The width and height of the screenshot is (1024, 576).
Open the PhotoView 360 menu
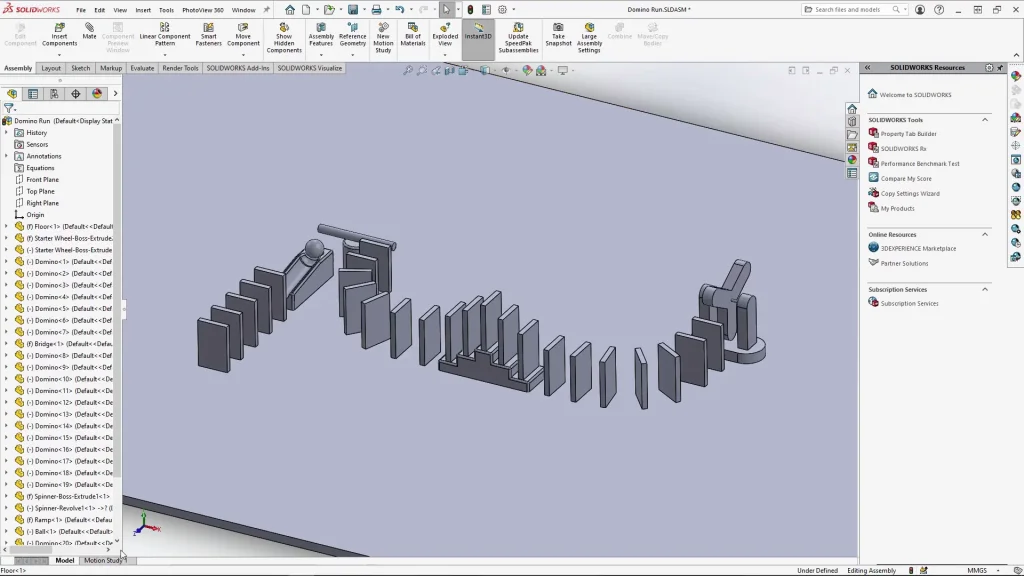(x=202, y=10)
